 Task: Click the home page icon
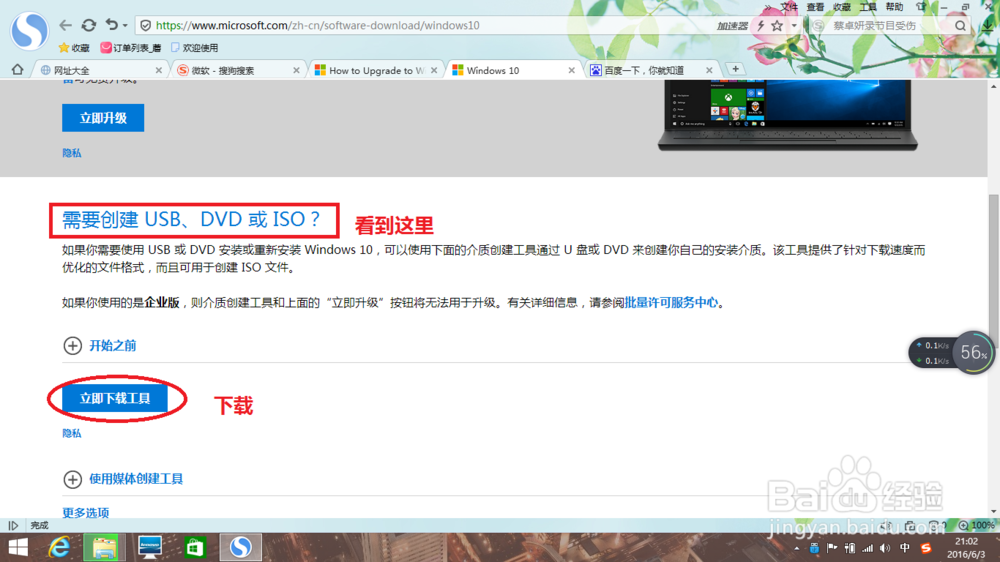(17, 70)
